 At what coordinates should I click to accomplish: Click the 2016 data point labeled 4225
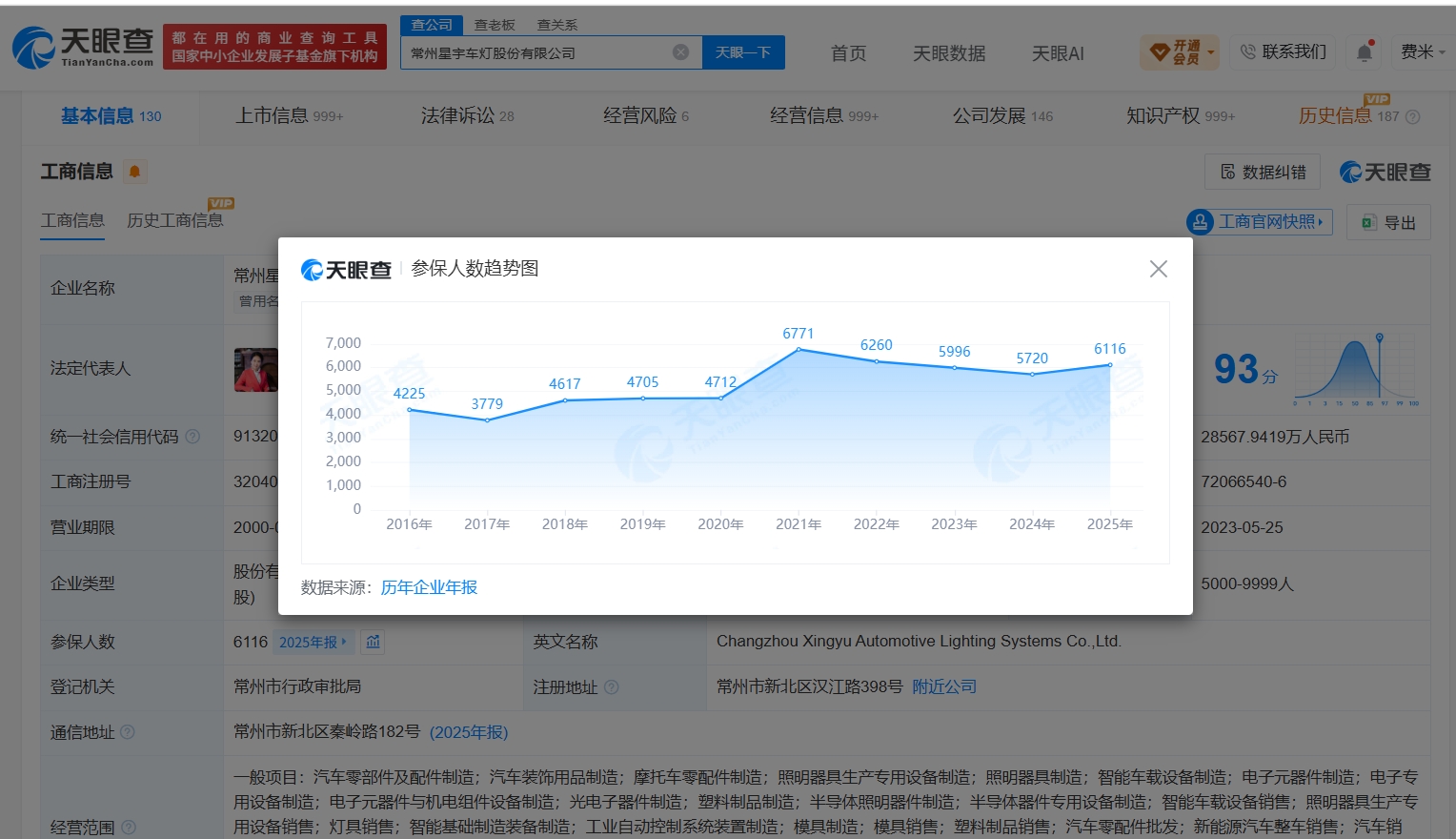[410, 409]
